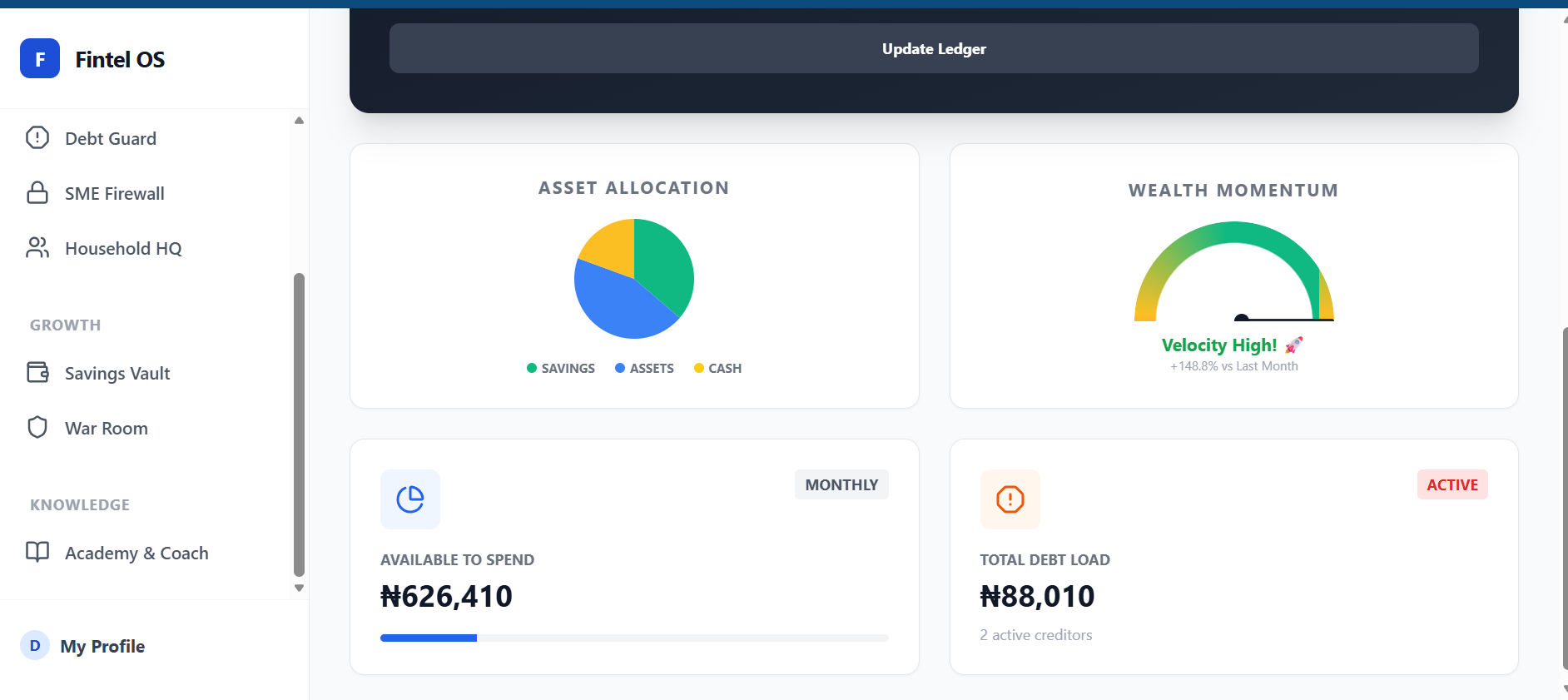Screen dimensions: 1568x700
Task: Click the Academy & Coach book icon
Action: coord(37,552)
